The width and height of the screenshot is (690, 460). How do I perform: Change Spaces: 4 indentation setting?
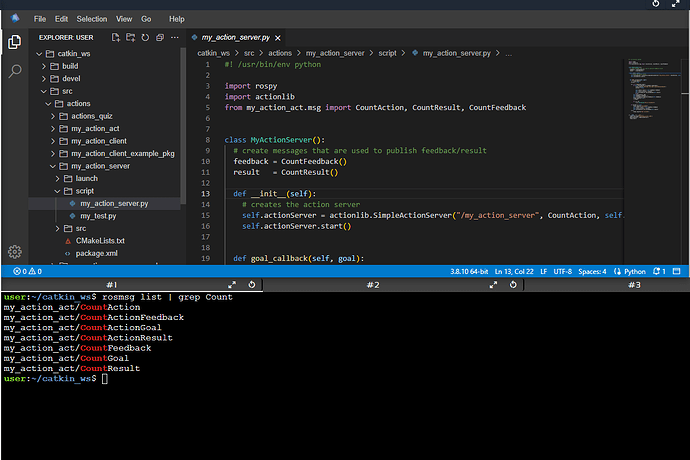592,271
